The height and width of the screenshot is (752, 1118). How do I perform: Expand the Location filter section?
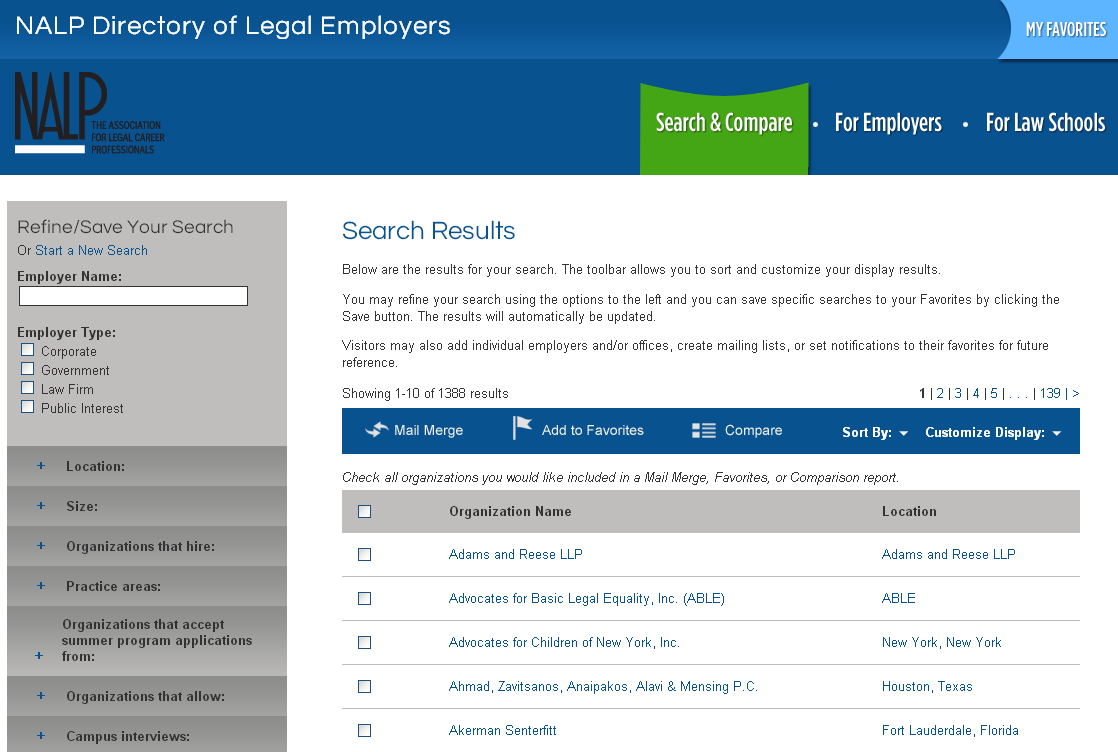click(x=147, y=466)
